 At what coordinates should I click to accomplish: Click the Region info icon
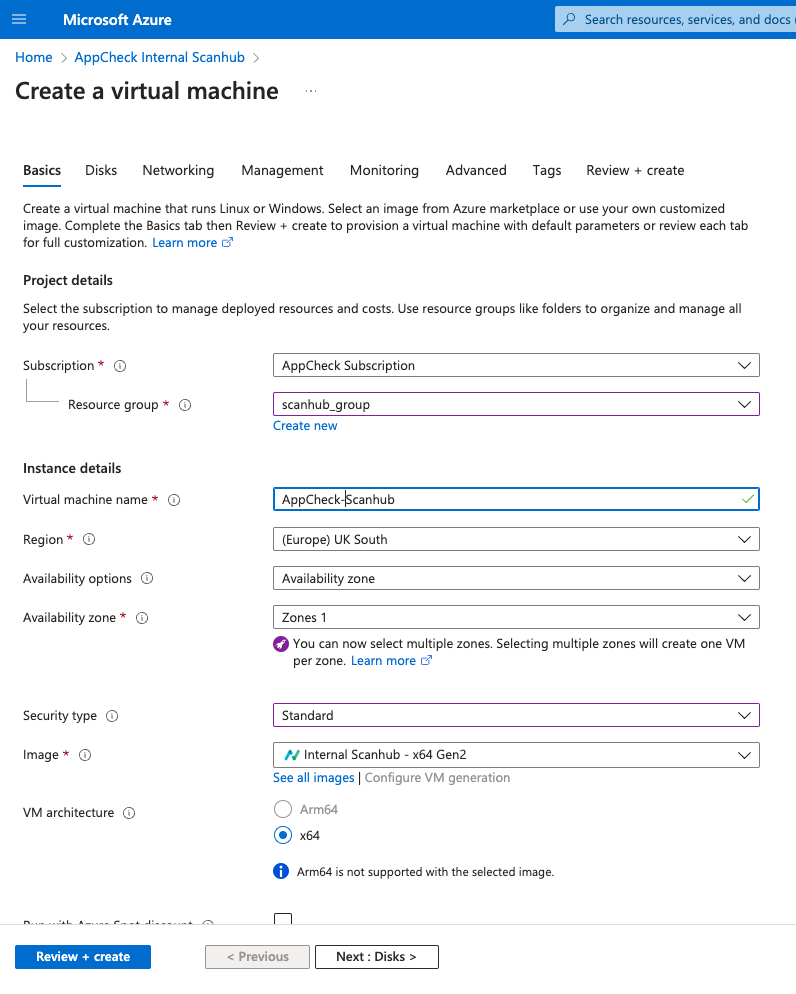[x=89, y=539]
